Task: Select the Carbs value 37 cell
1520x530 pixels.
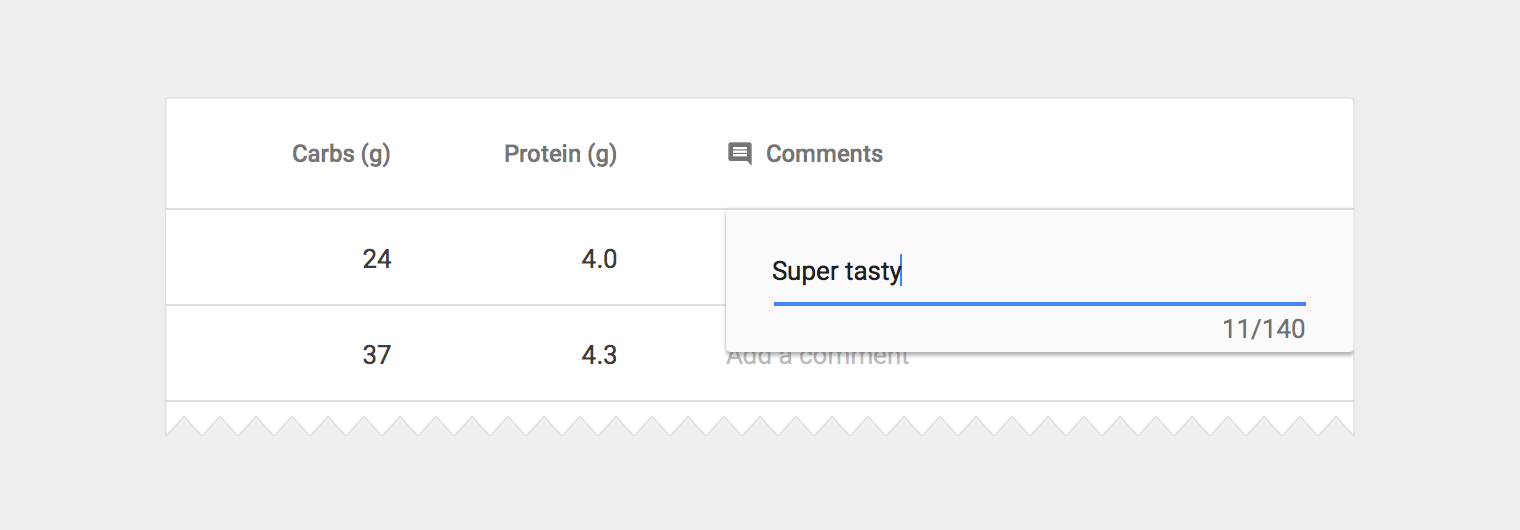Action: coord(377,355)
